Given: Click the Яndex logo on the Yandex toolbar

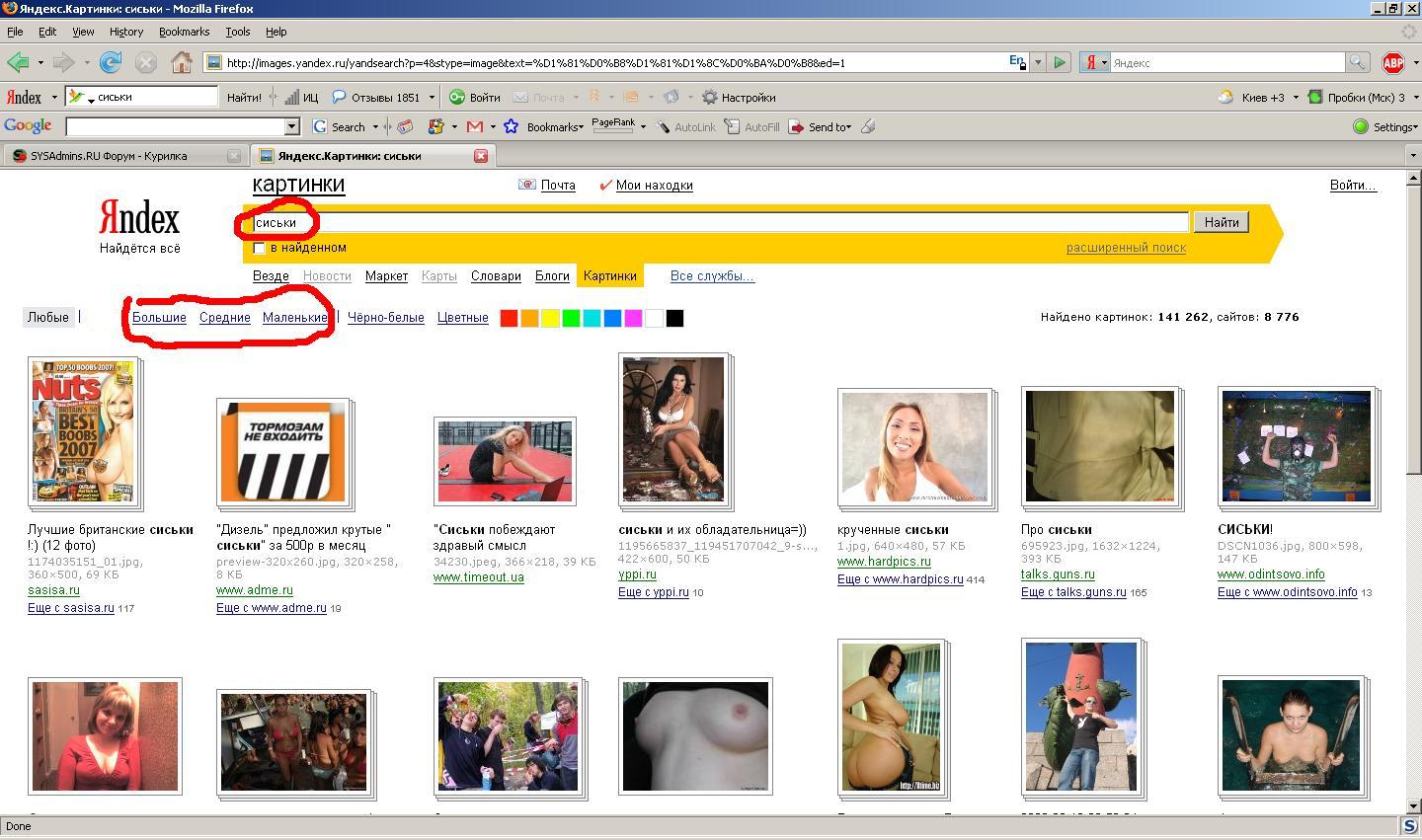Looking at the screenshot, I should pos(24,97).
